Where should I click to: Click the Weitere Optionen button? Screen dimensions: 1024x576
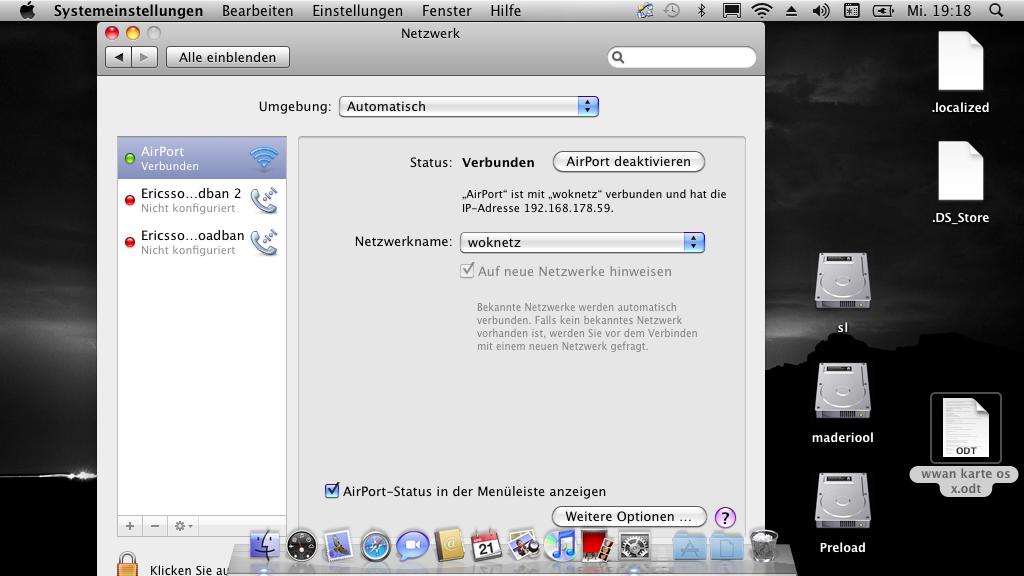pos(628,517)
